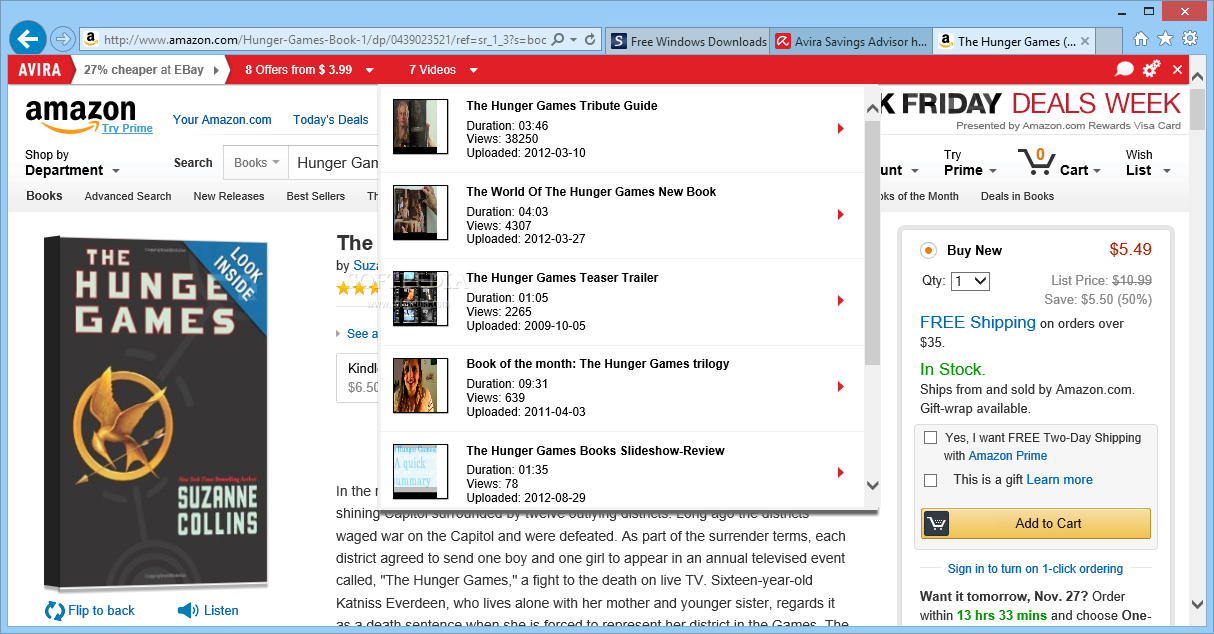Click the Flip to back icon
The image size is (1214, 634).
click(56, 610)
